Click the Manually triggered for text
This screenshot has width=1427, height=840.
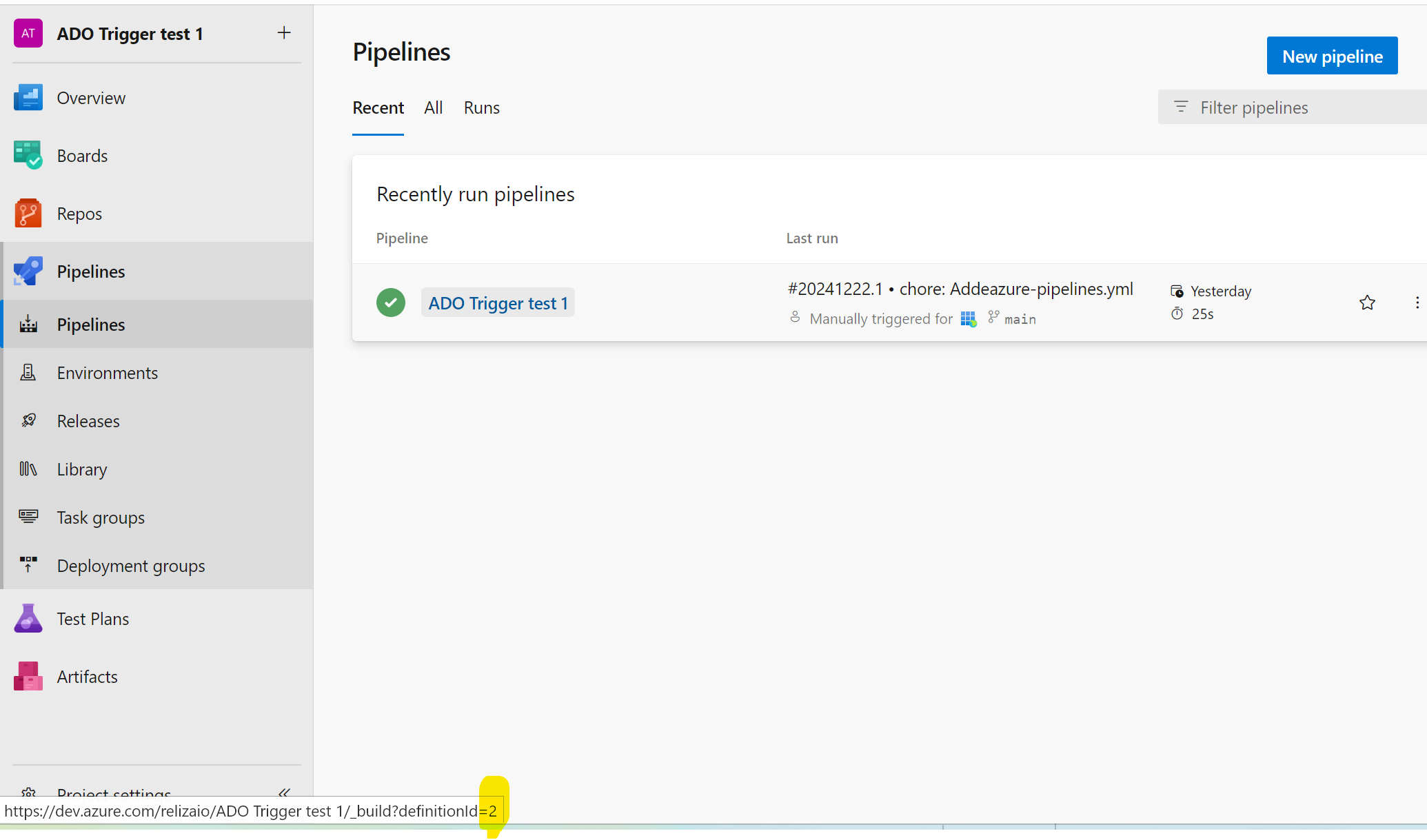coord(881,319)
